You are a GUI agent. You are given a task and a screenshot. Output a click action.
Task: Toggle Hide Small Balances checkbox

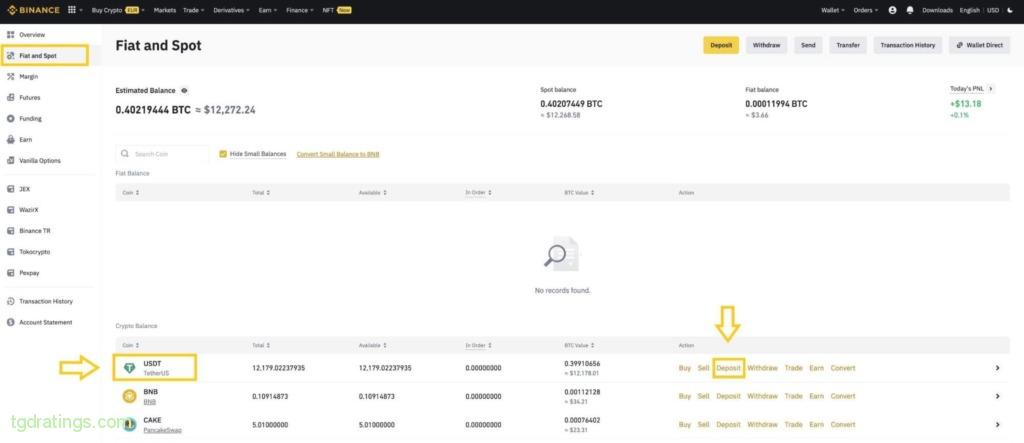coord(223,154)
